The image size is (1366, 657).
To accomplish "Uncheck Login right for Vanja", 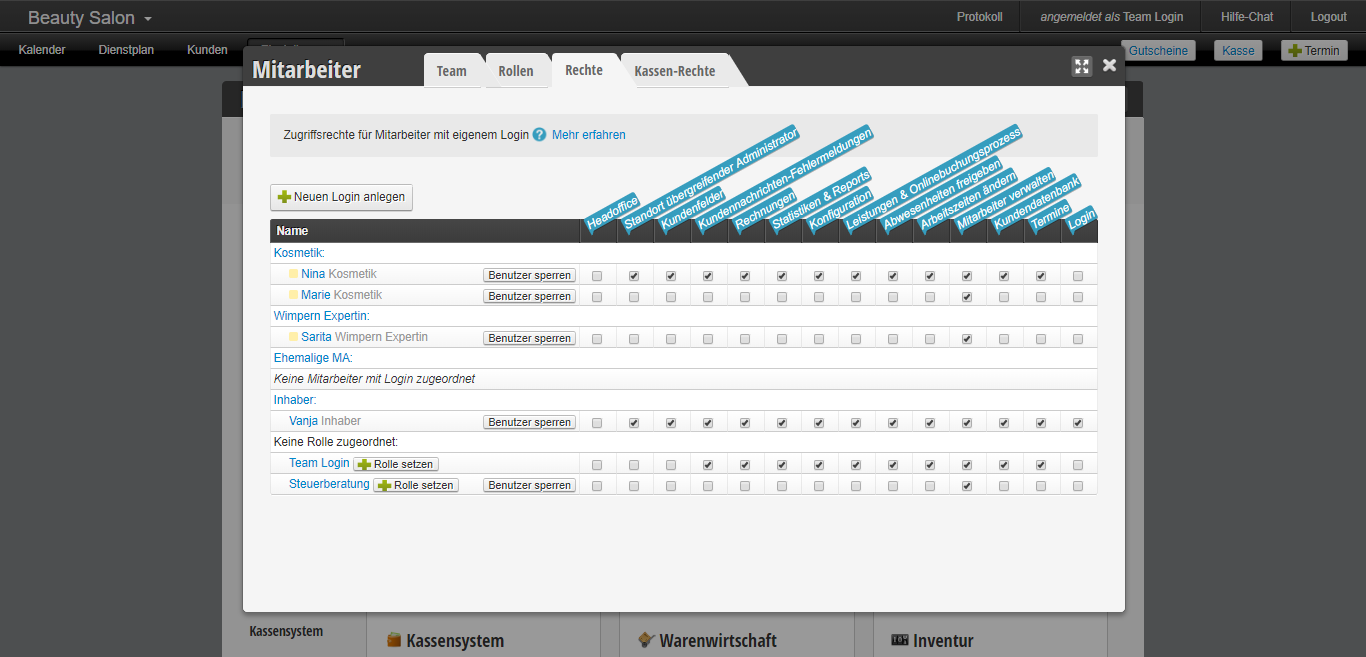I will (x=1078, y=423).
